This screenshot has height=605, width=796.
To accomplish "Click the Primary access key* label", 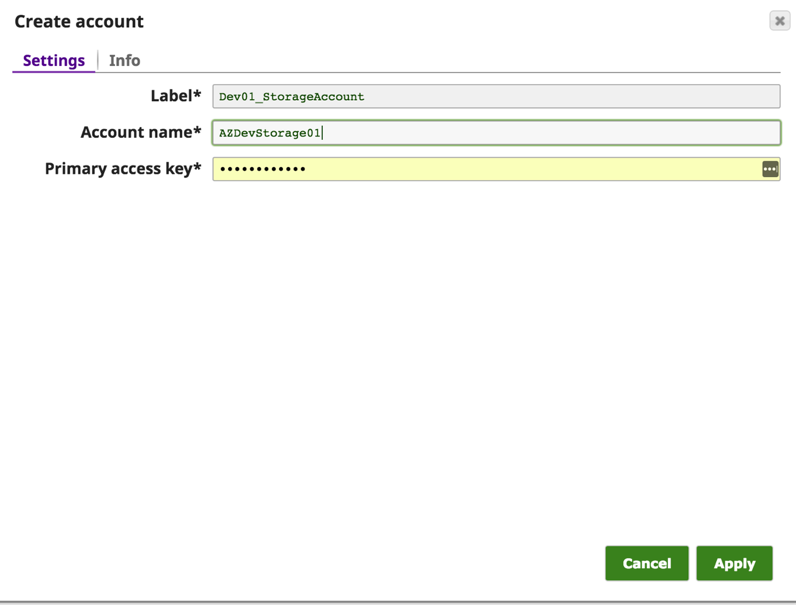I will pos(123,169).
